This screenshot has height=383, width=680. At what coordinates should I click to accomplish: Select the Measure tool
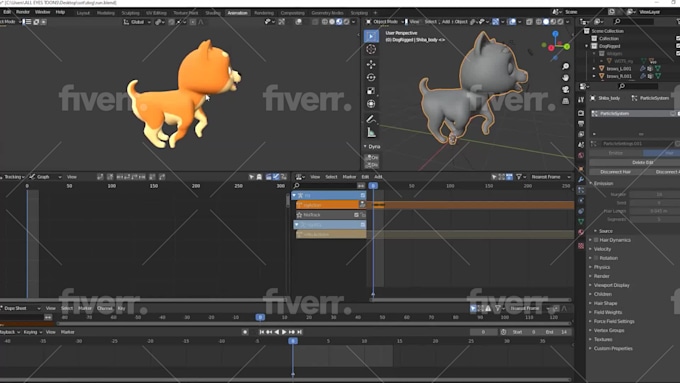click(x=371, y=132)
